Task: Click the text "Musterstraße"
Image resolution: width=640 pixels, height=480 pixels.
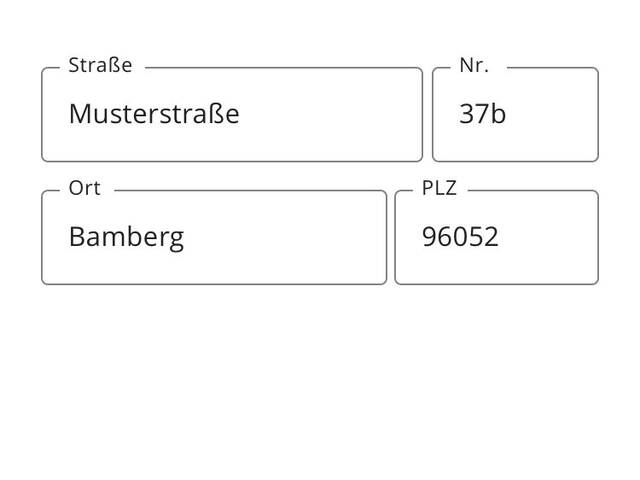Action: [153, 114]
